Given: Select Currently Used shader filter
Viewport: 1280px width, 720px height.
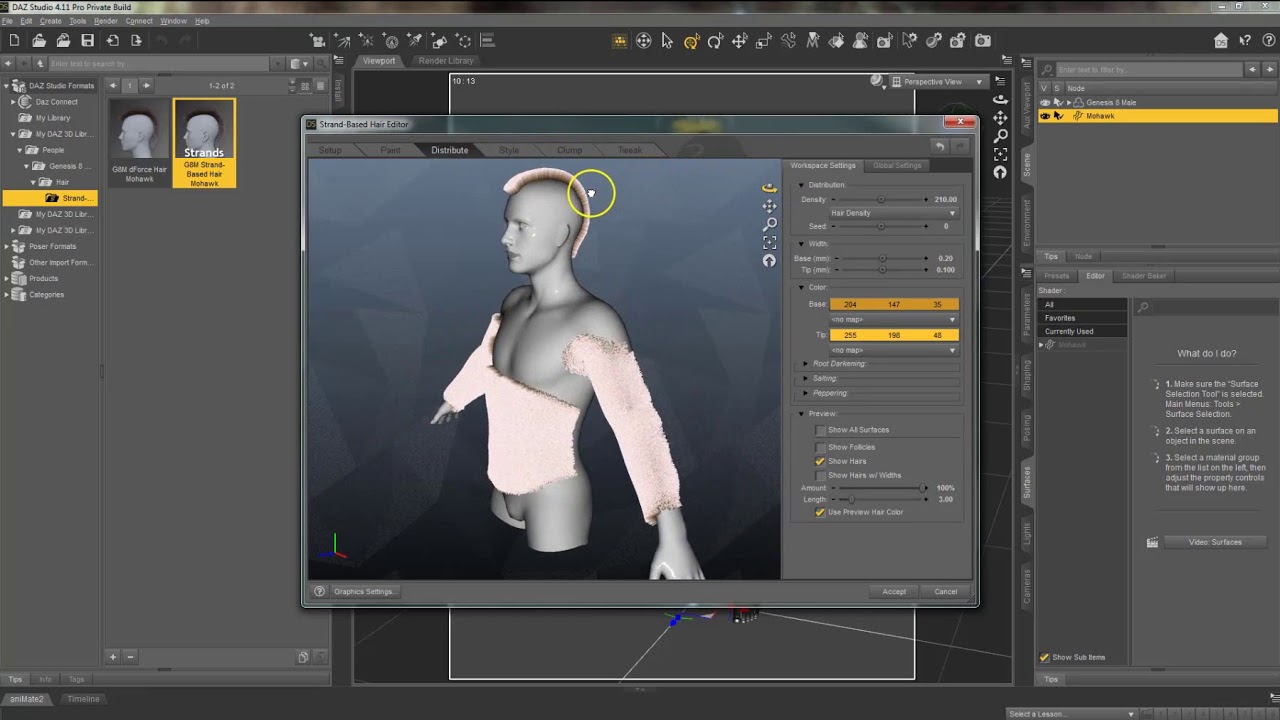Looking at the screenshot, I should click(x=1083, y=331).
